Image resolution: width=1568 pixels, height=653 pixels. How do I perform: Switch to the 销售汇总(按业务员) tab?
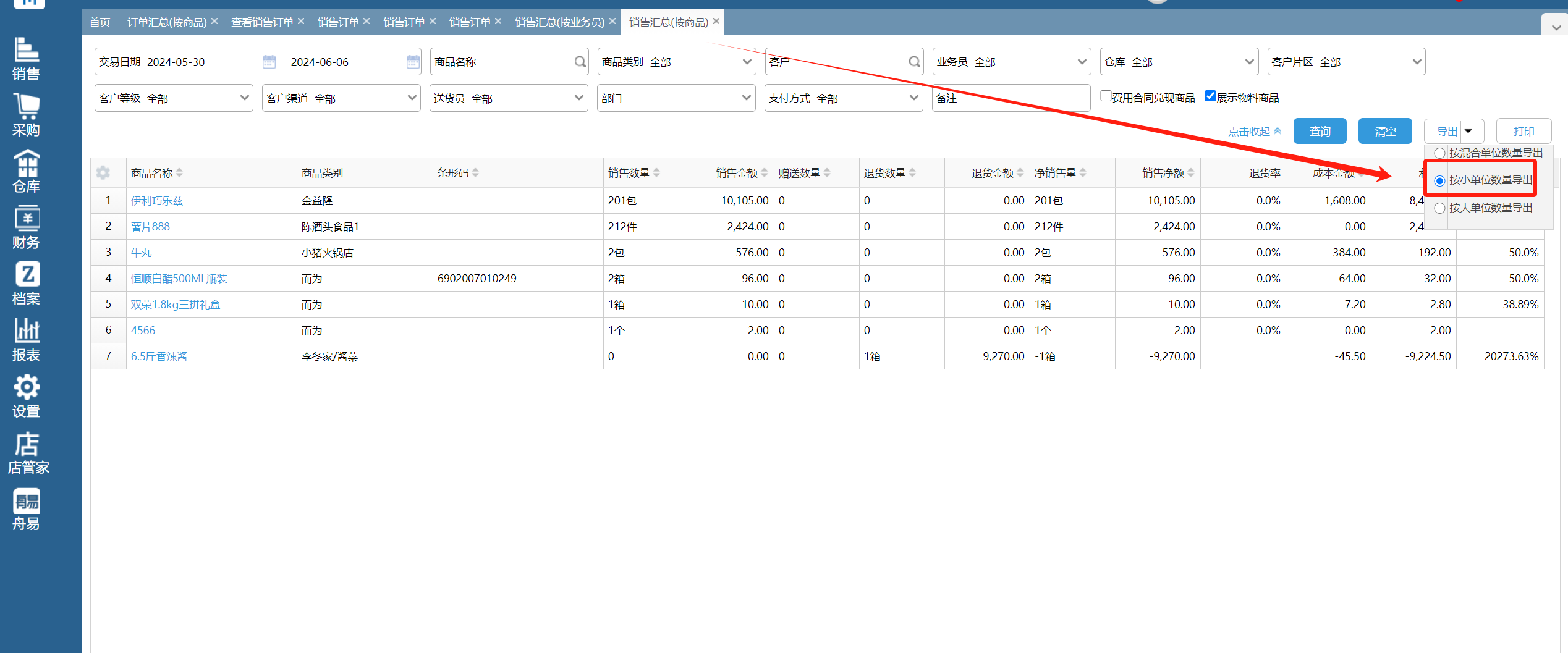tap(559, 22)
